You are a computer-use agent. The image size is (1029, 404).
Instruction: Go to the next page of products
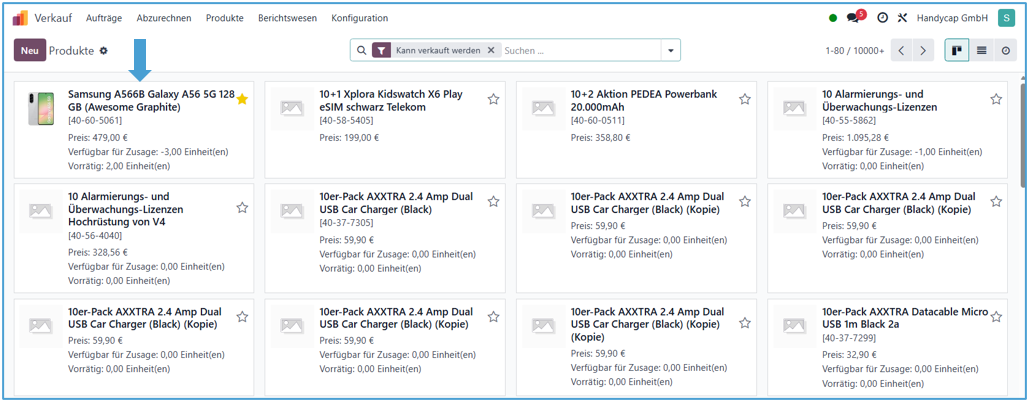923,50
